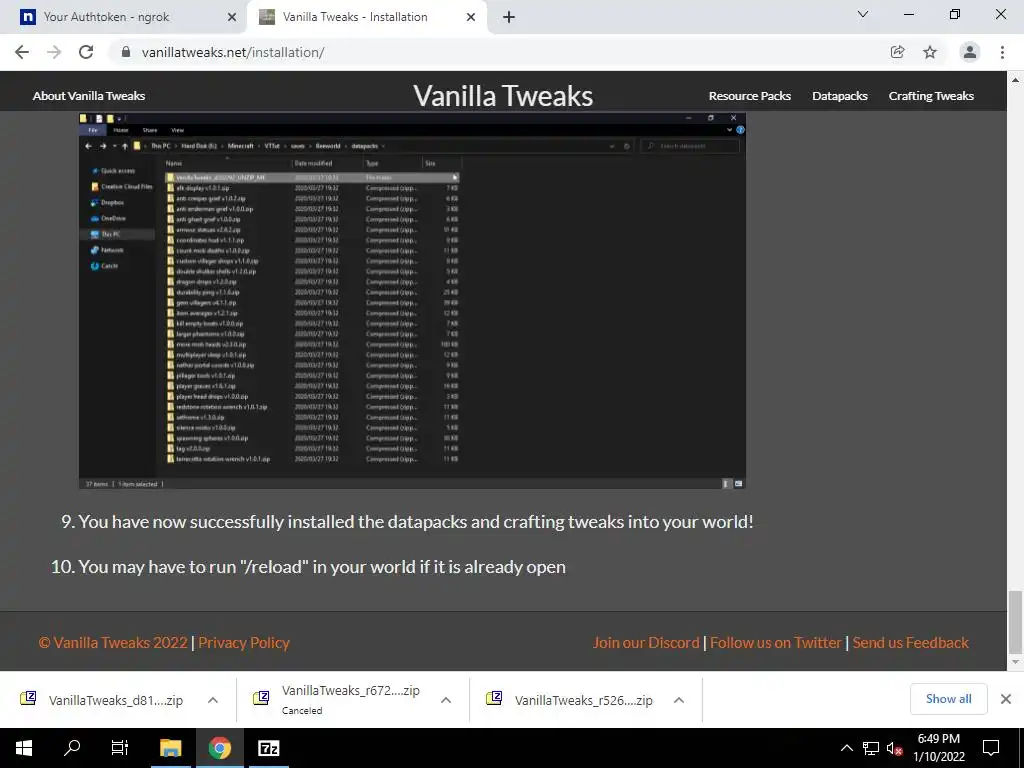This screenshot has height=768, width=1024.
Task: Click the page vertical scrollbar thumb
Action: (1015, 621)
